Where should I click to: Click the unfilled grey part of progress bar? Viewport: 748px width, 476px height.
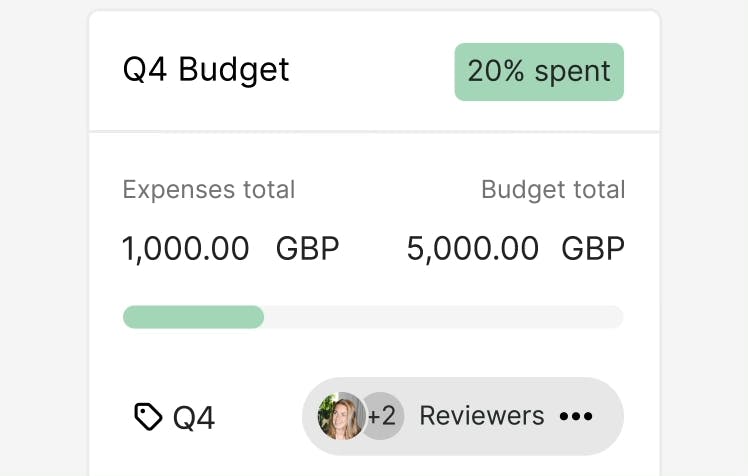(443, 317)
